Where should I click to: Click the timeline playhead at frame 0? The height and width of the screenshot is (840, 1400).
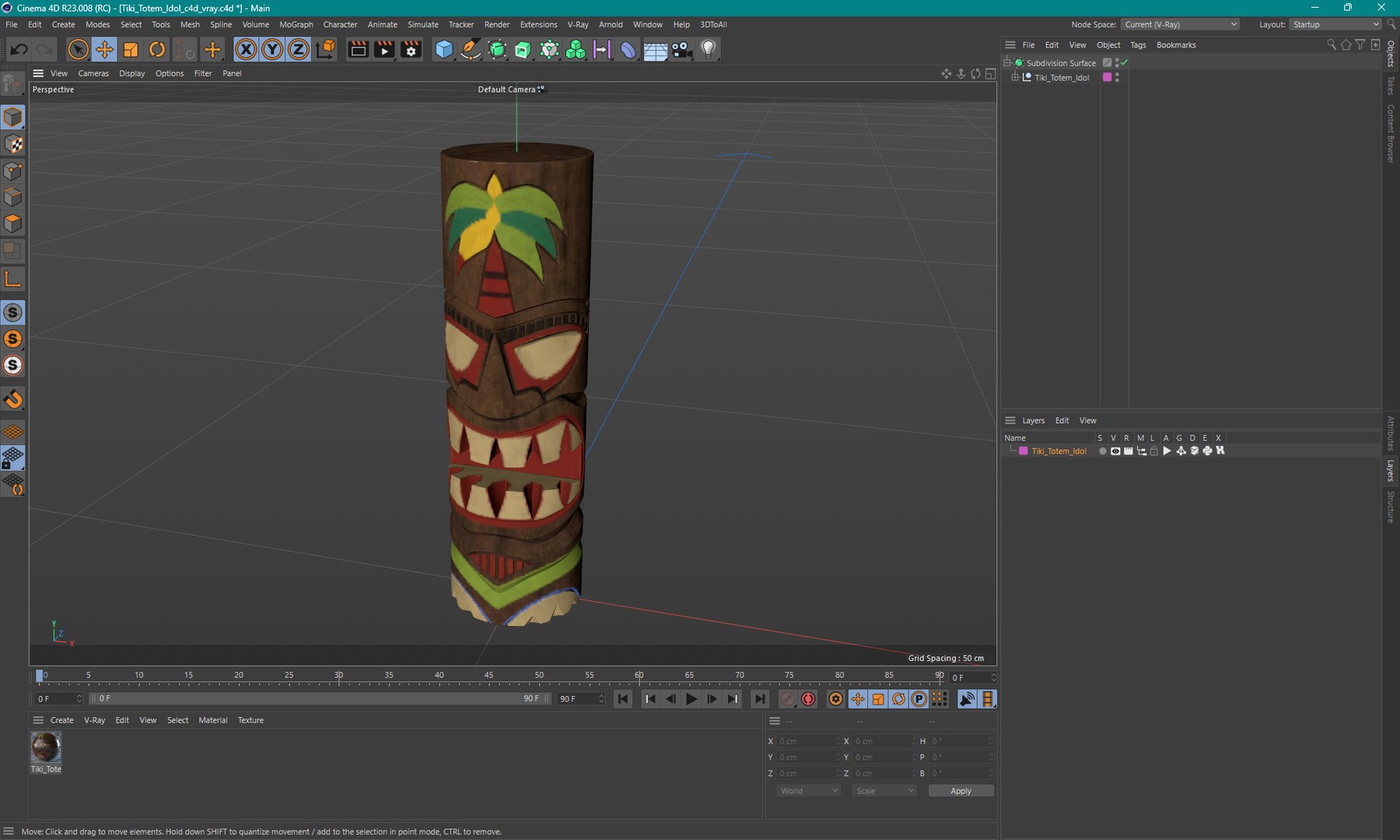point(40,676)
